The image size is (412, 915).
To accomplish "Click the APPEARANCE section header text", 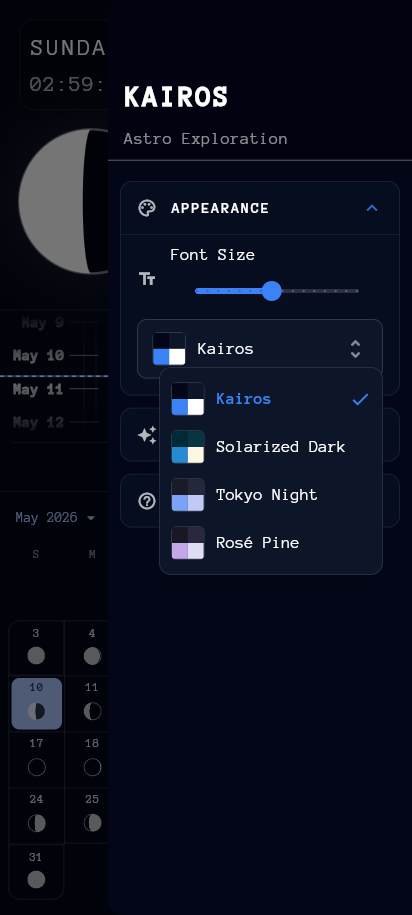I will 220,208.
